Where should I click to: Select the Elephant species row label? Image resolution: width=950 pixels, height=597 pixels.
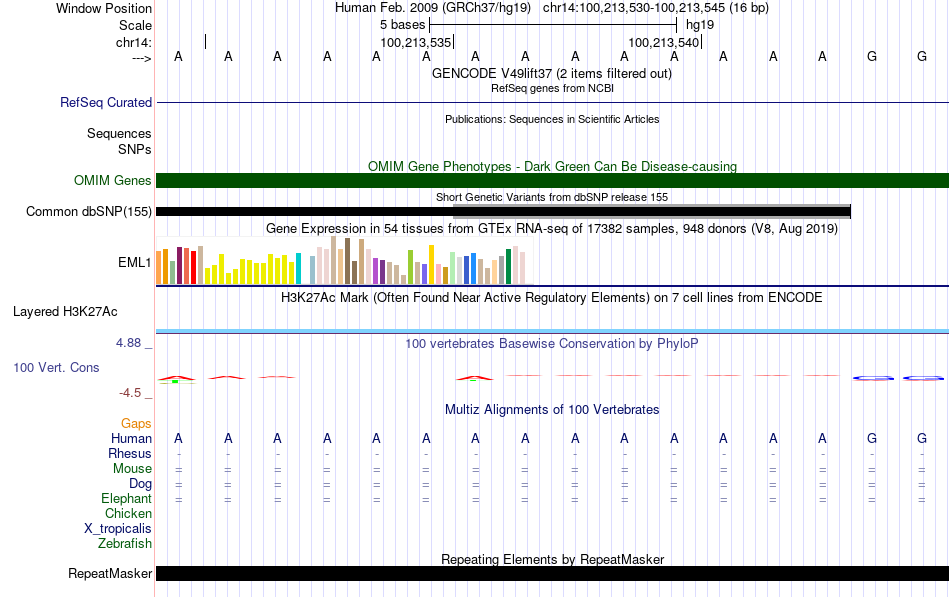click(126, 499)
